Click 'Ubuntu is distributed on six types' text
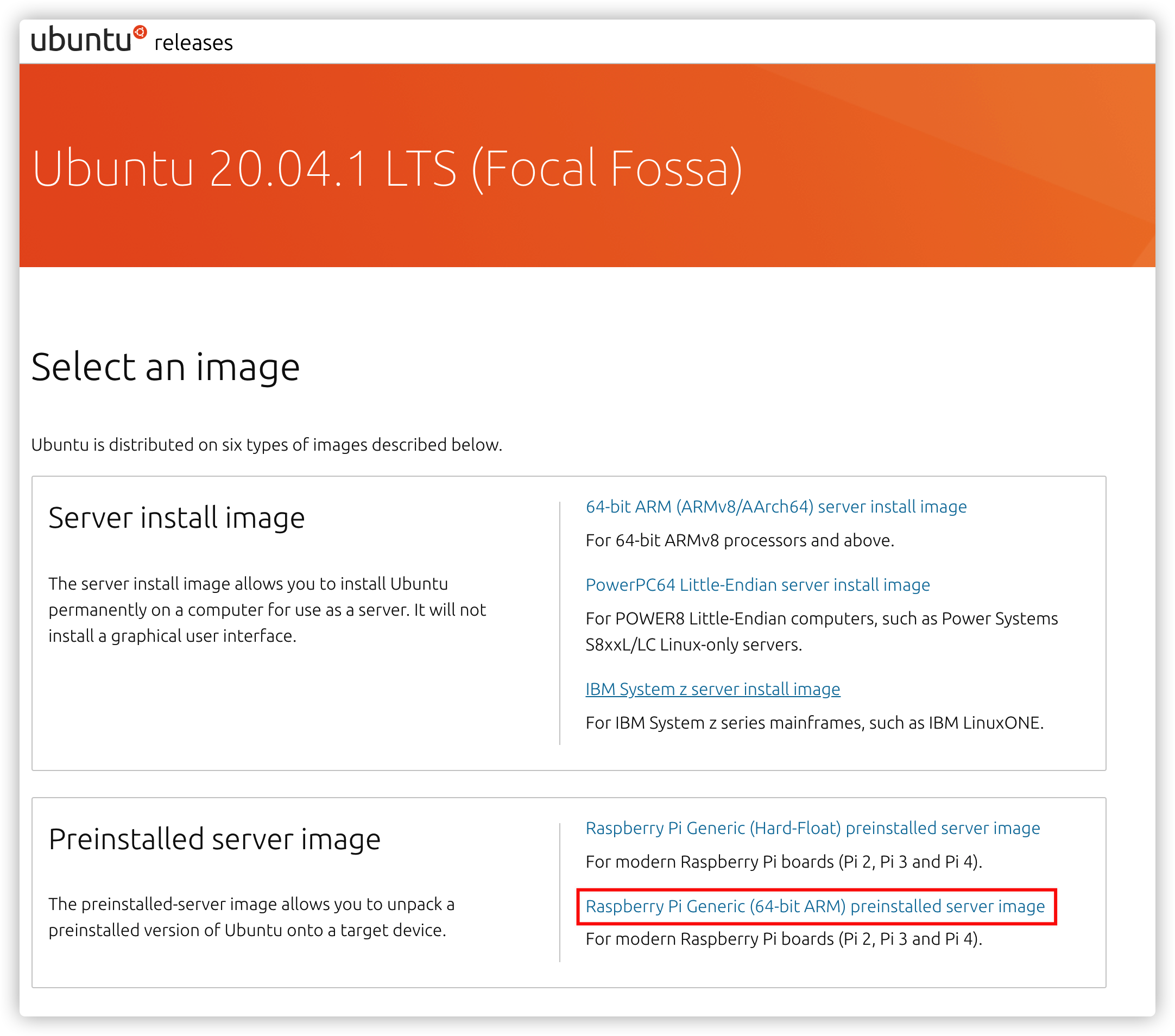This screenshot has height=1036, width=1175. click(x=267, y=444)
